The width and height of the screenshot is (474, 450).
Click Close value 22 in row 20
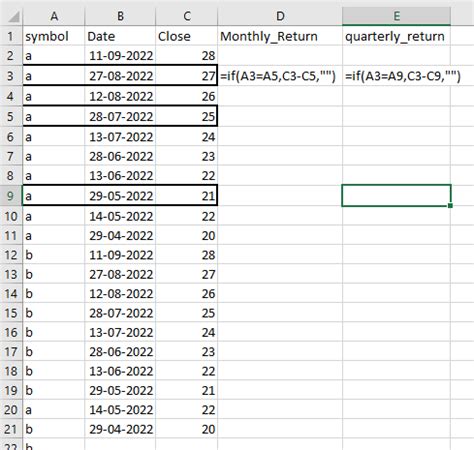[187, 410]
